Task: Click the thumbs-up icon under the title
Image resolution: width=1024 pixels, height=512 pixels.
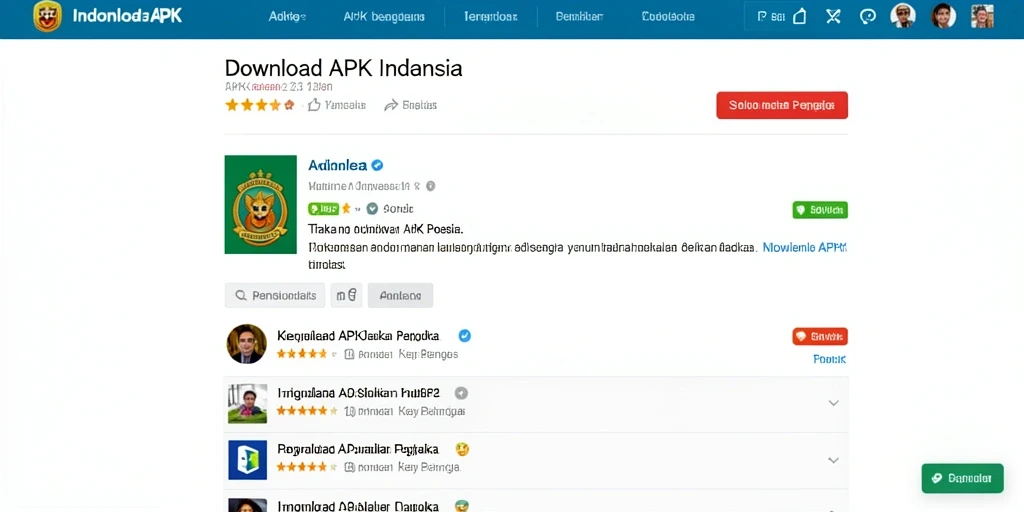Action: (x=314, y=104)
